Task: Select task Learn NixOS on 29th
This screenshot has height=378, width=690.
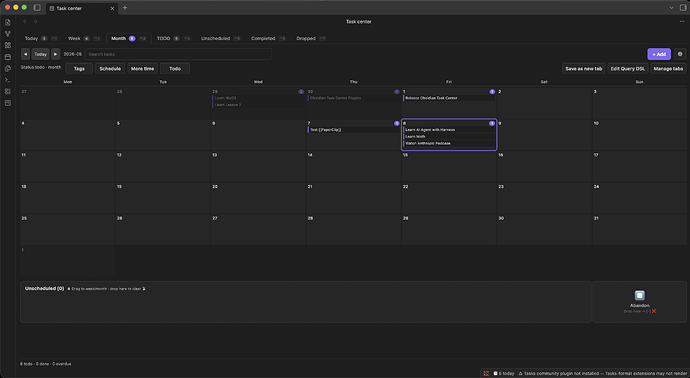Action: point(258,98)
